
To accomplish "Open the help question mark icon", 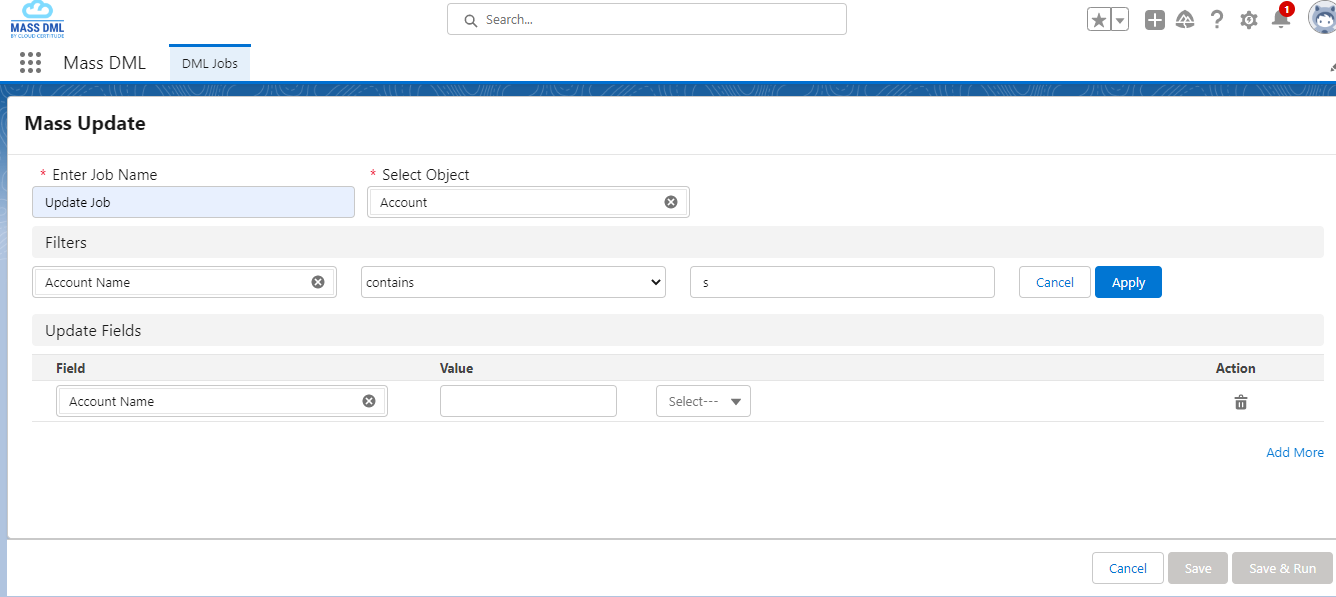I will [1217, 20].
